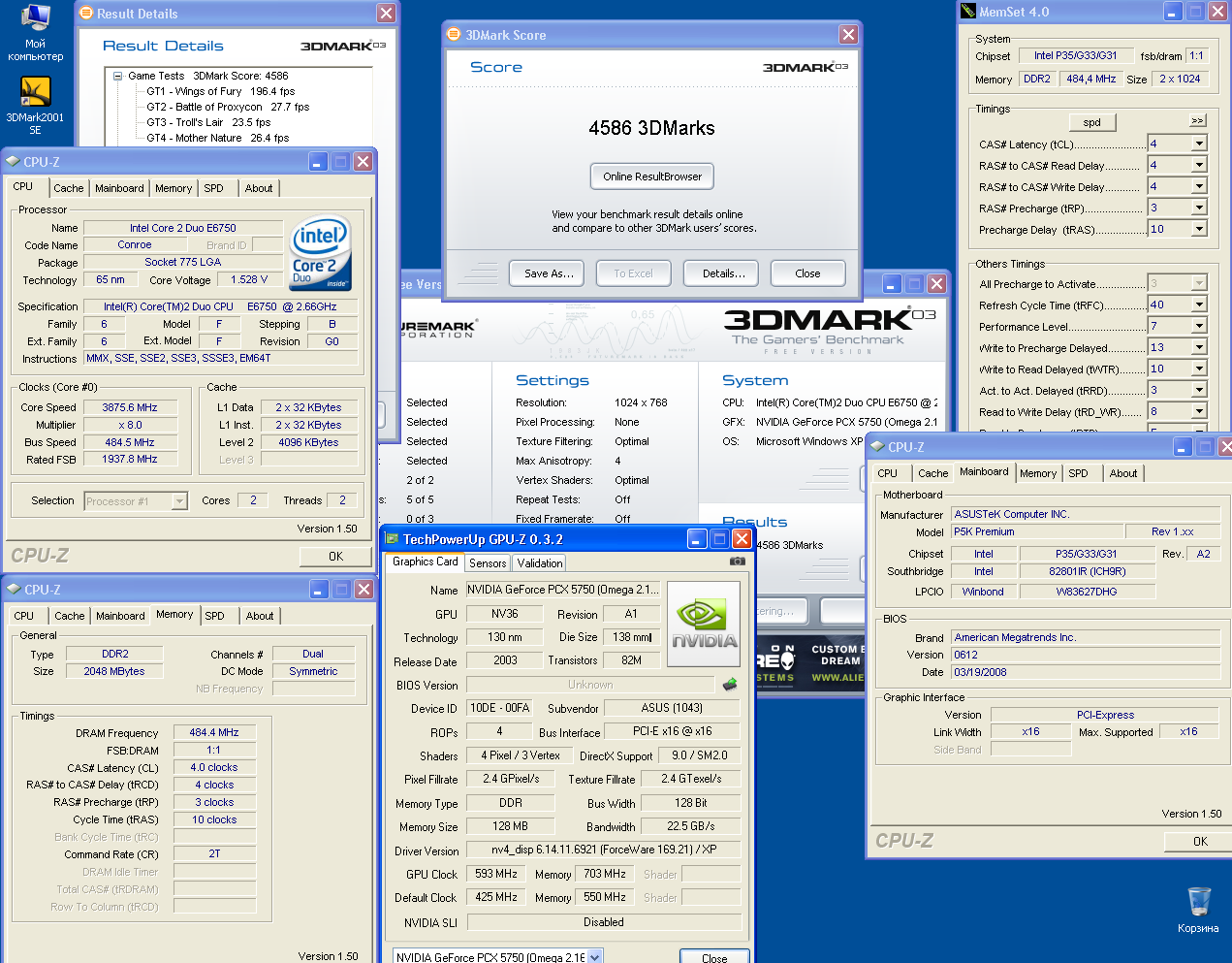Click the '4586 3DMarks' score text
Viewport: 1232px width, 963px height.
pos(651,128)
